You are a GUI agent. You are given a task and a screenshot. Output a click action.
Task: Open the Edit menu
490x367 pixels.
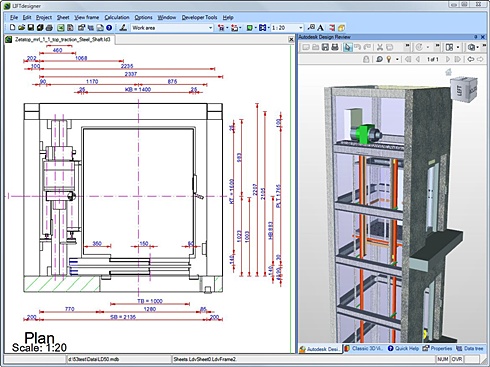[x=27, y=17]
